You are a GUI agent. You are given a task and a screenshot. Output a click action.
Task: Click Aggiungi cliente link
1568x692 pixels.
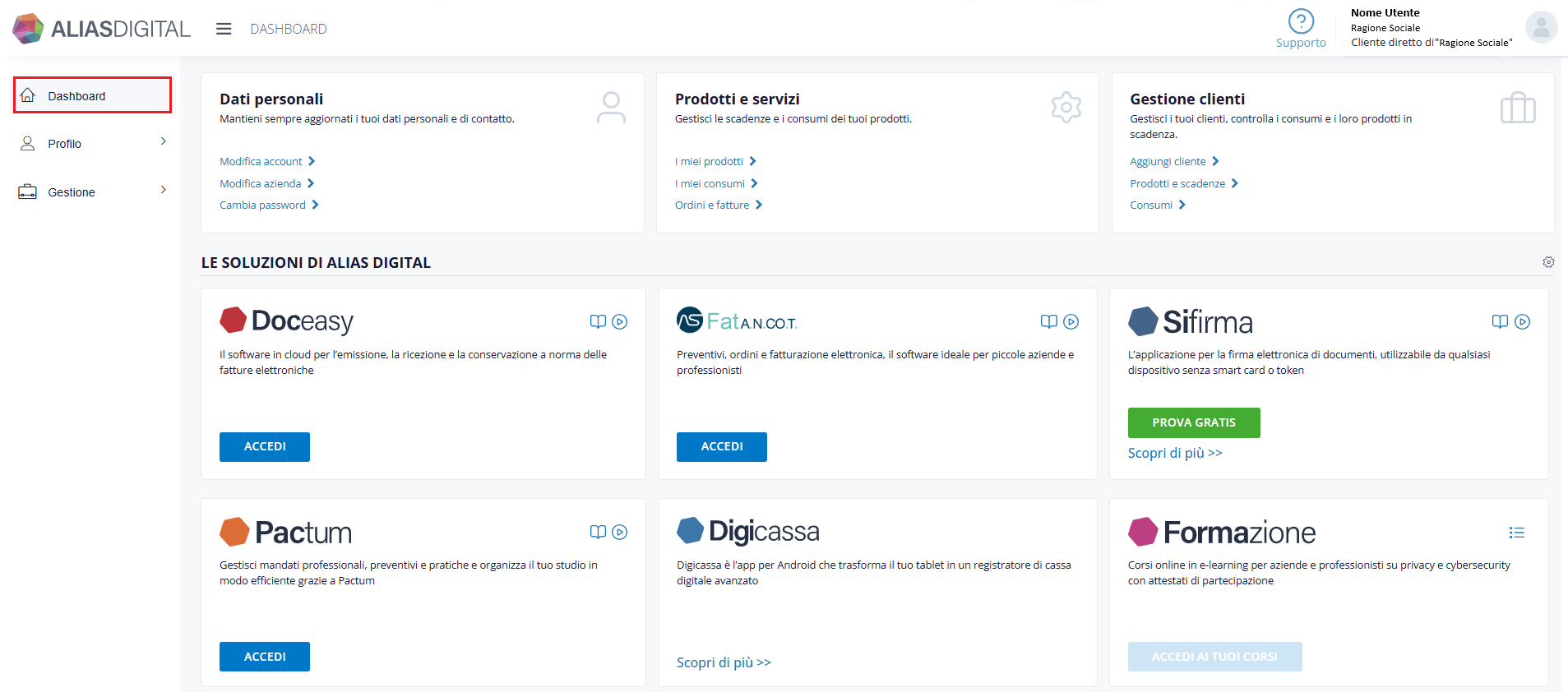coord(1174,161)
